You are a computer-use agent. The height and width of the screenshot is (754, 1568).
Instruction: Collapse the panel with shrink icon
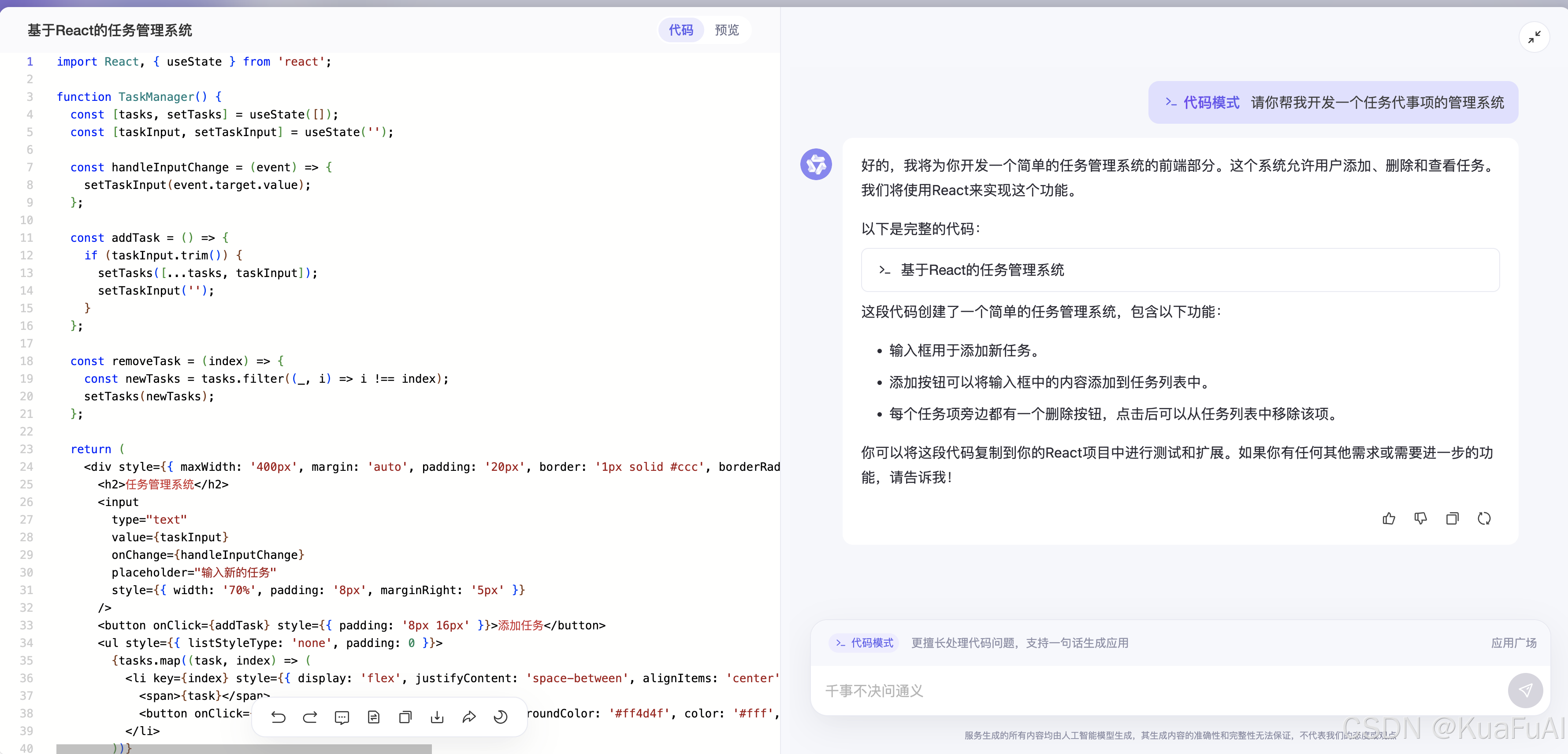(1534, 37)
